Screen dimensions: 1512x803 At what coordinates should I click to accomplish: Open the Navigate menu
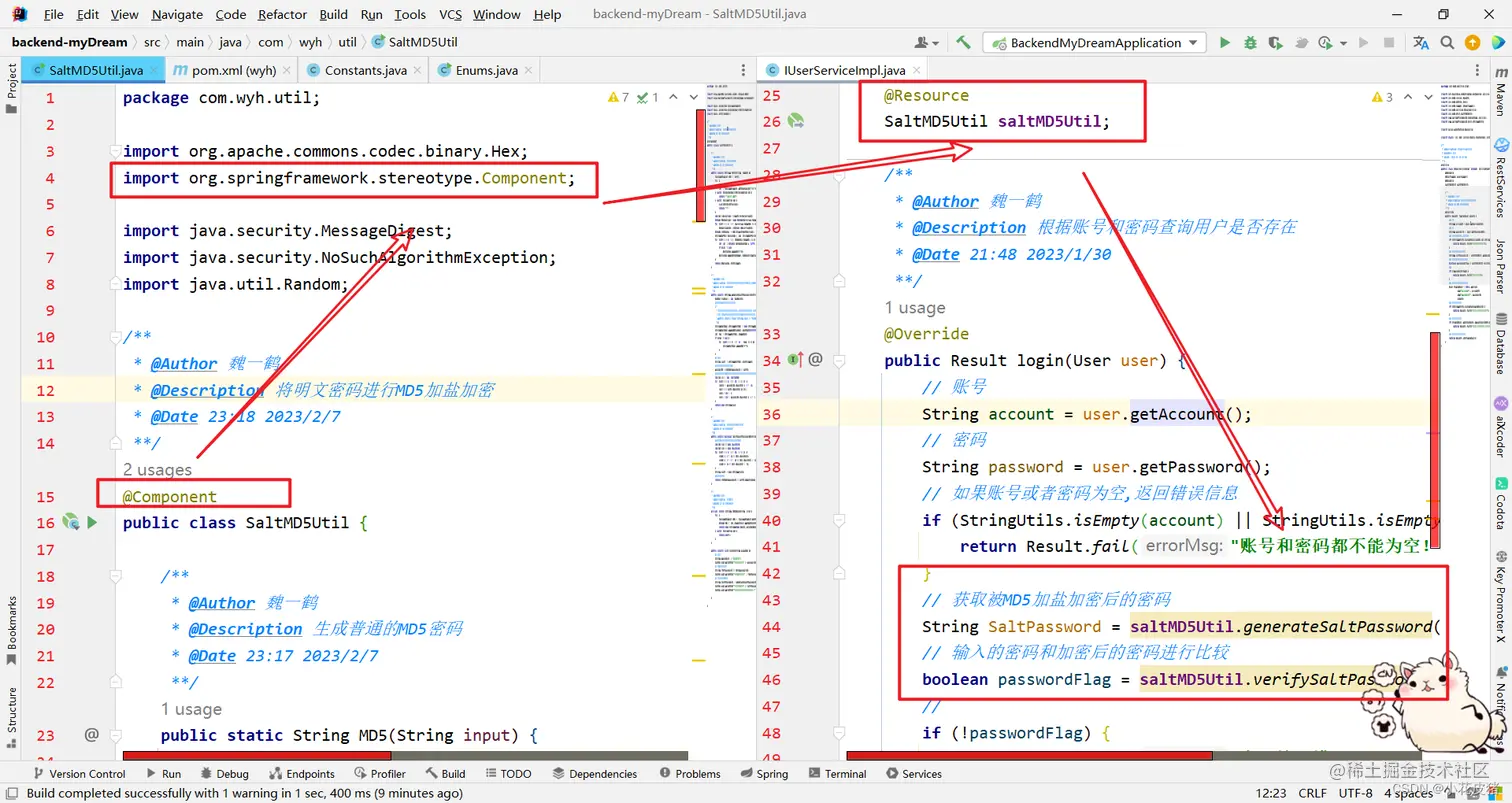tap(175, 14)
